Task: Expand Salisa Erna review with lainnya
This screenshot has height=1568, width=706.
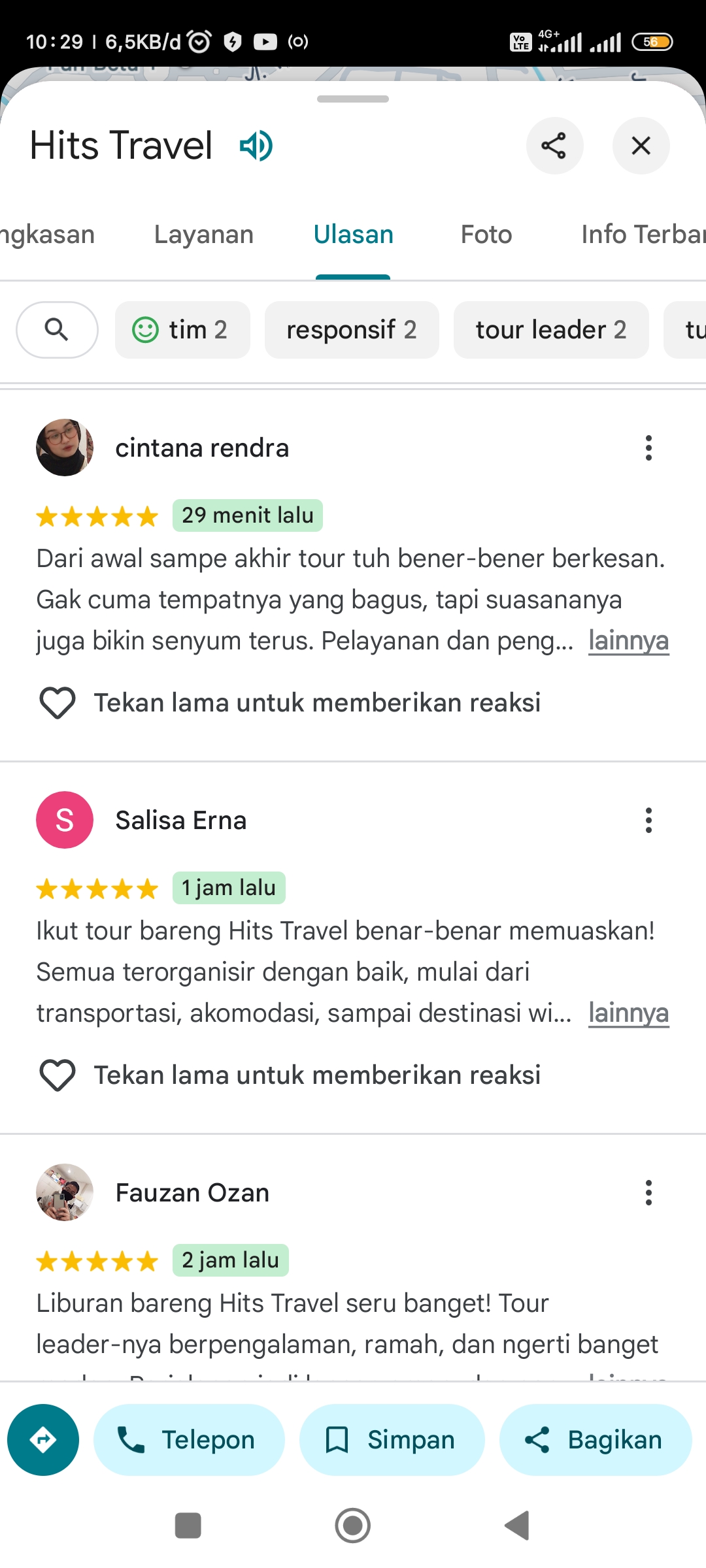Action: pyautogui.click(x=628, y=1013)
